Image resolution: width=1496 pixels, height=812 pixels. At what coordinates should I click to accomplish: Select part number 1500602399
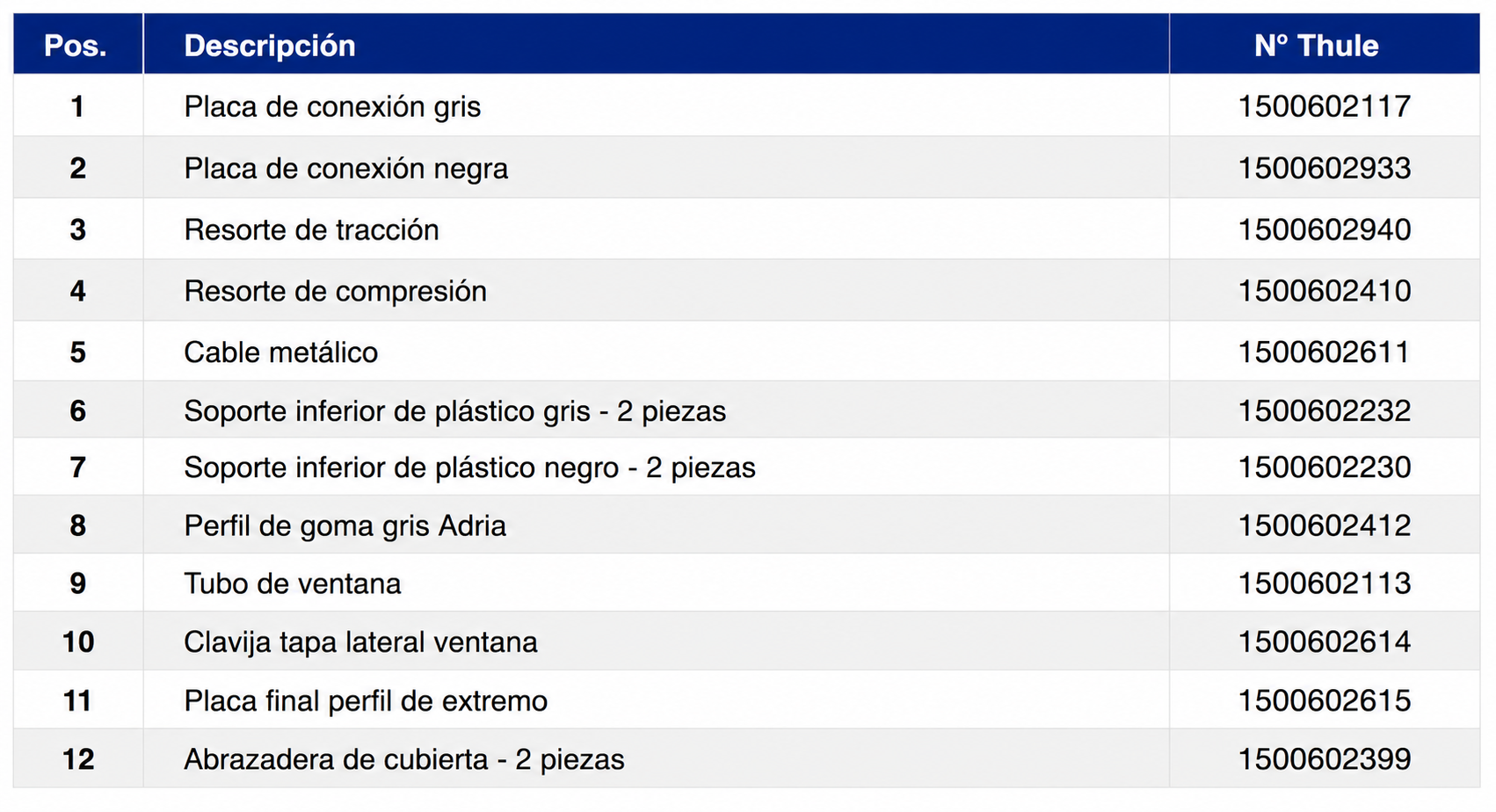point(1325,758)
